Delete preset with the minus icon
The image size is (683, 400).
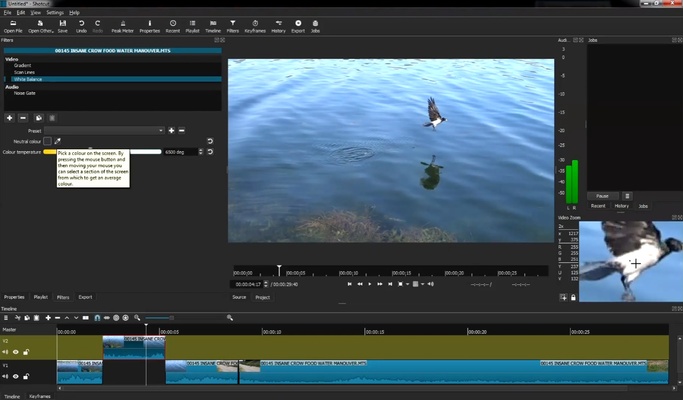pos(182,130)
